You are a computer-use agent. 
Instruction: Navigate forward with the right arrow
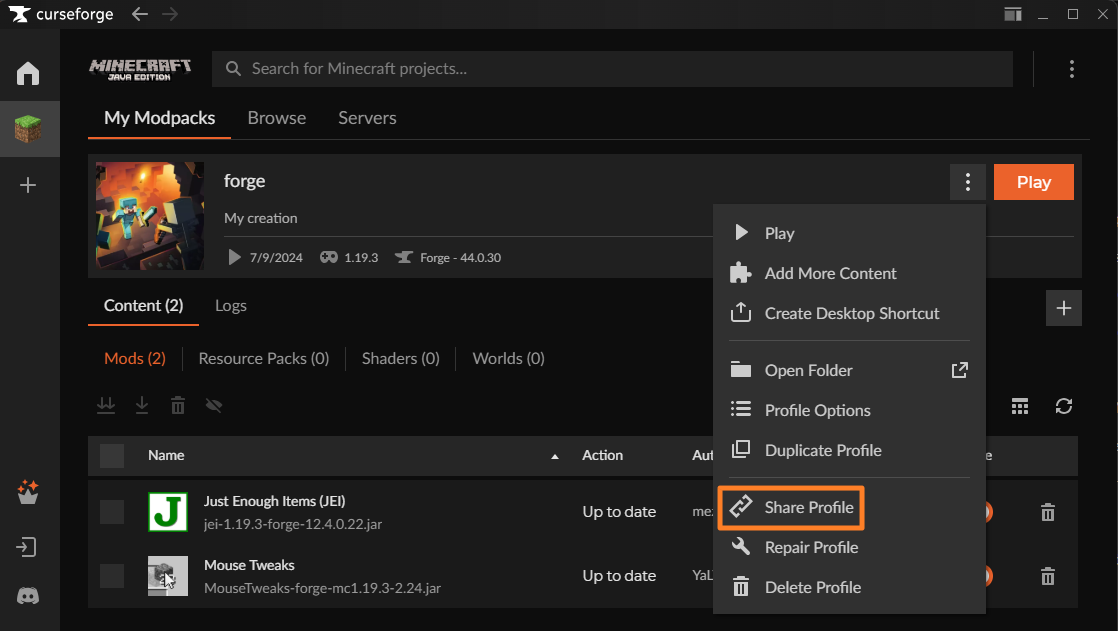170,14
